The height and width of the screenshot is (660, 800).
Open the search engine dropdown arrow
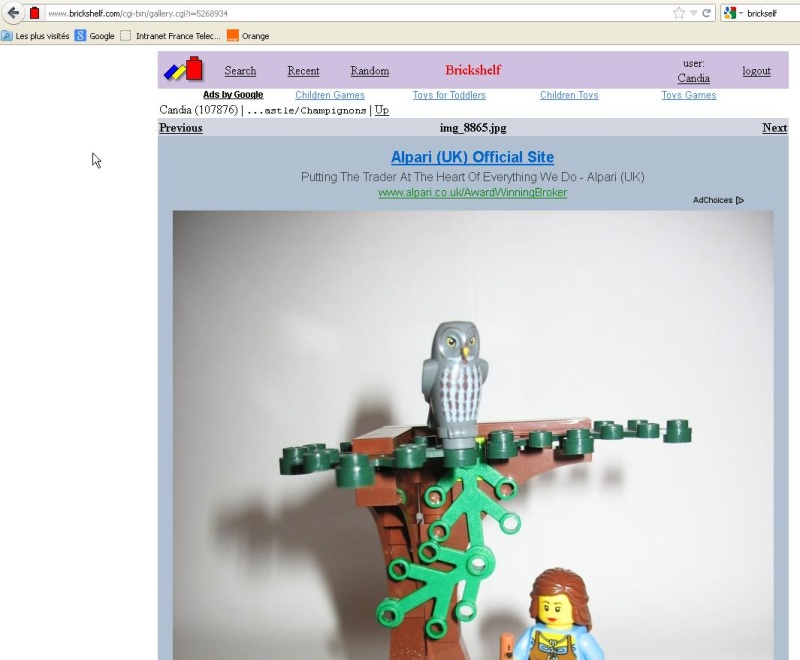[x=742, y=13]
